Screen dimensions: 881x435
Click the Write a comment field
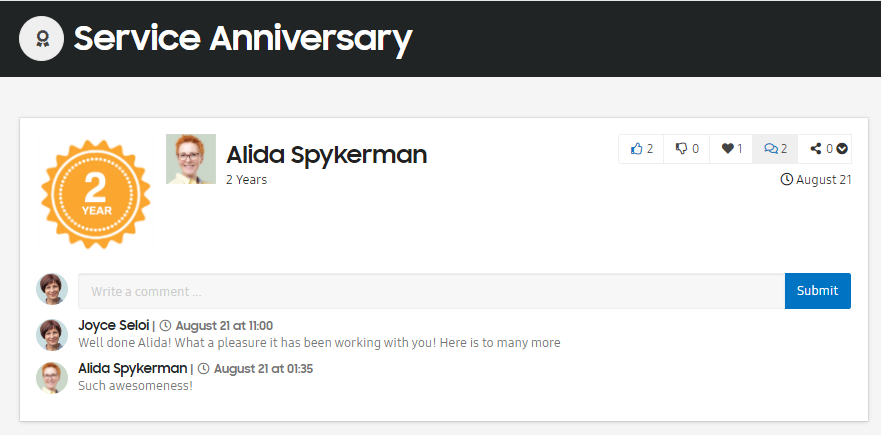[x=432, y=291]
